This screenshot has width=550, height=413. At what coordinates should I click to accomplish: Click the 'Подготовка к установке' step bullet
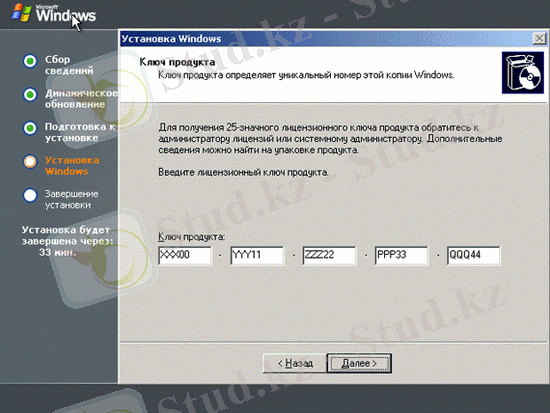click(30, 128)
